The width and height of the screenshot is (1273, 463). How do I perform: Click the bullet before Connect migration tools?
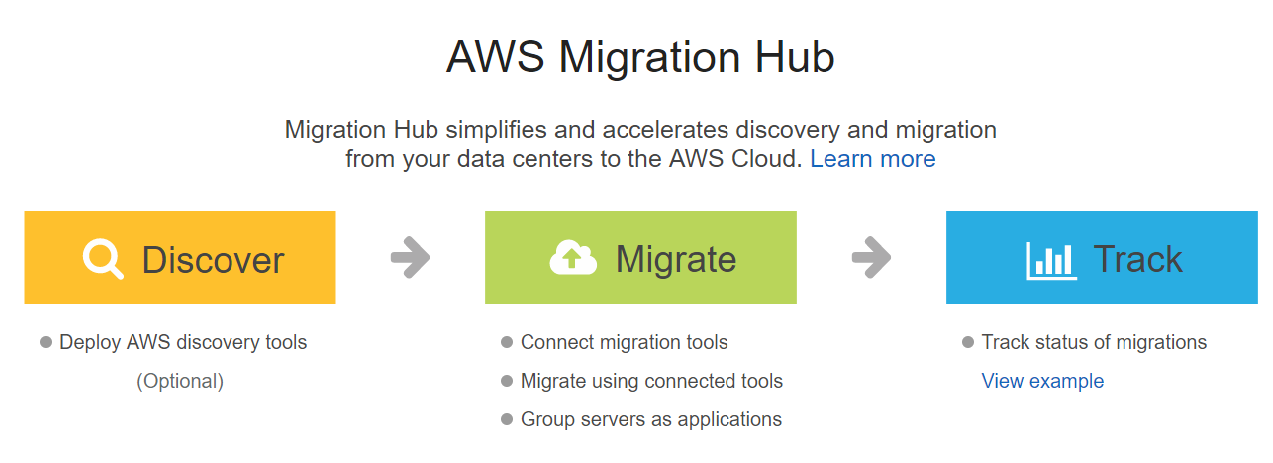click(507, 342)
